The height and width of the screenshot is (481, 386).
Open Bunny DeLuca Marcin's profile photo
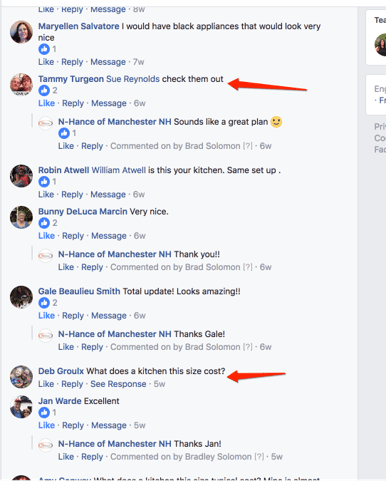pos(21,217)
